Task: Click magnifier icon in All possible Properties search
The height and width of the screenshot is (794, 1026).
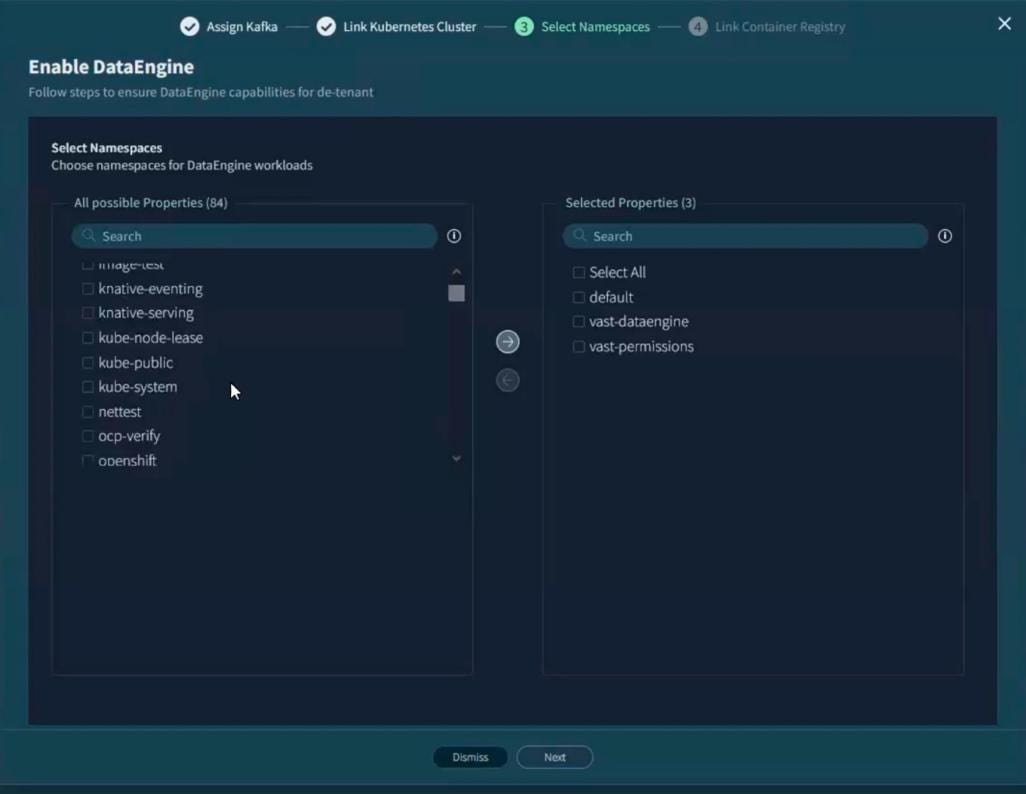Action: [89, 236]
